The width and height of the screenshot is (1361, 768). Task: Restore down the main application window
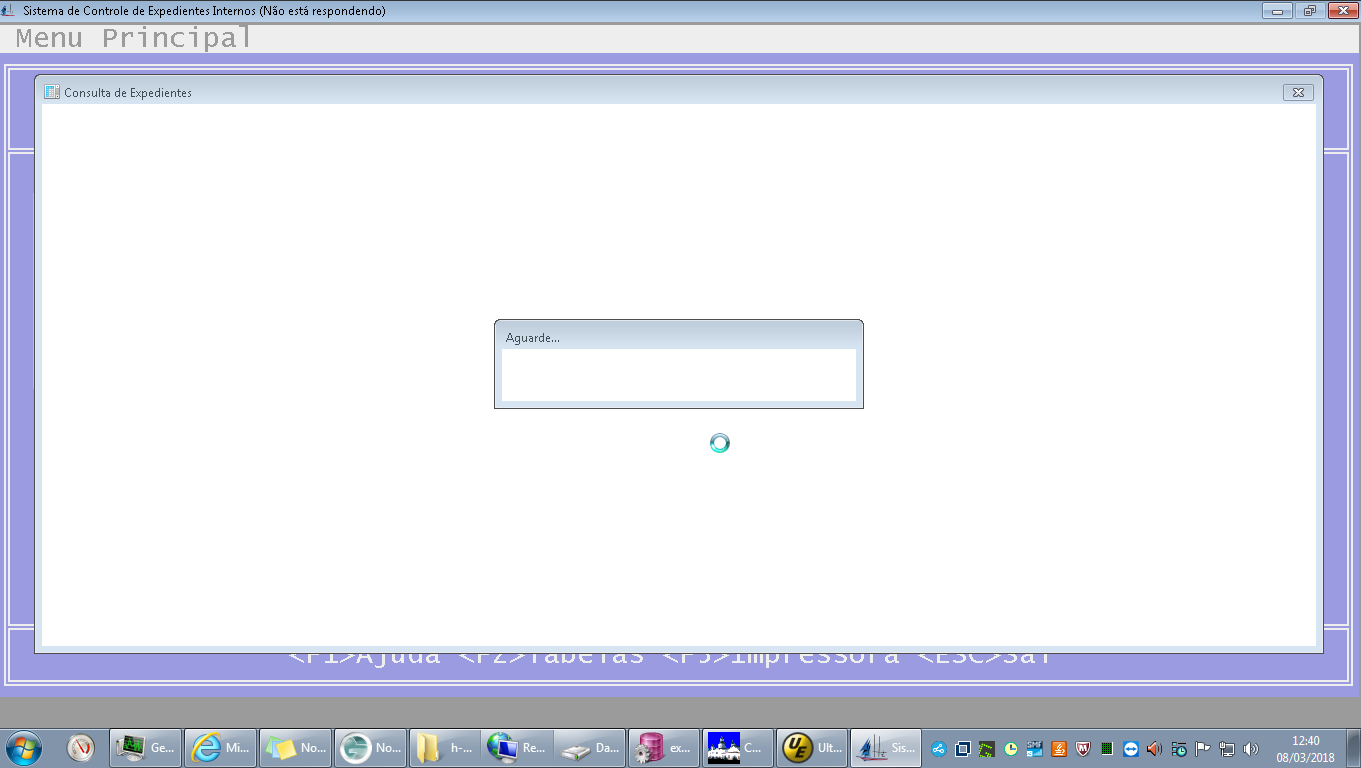tap(1309, 11)
